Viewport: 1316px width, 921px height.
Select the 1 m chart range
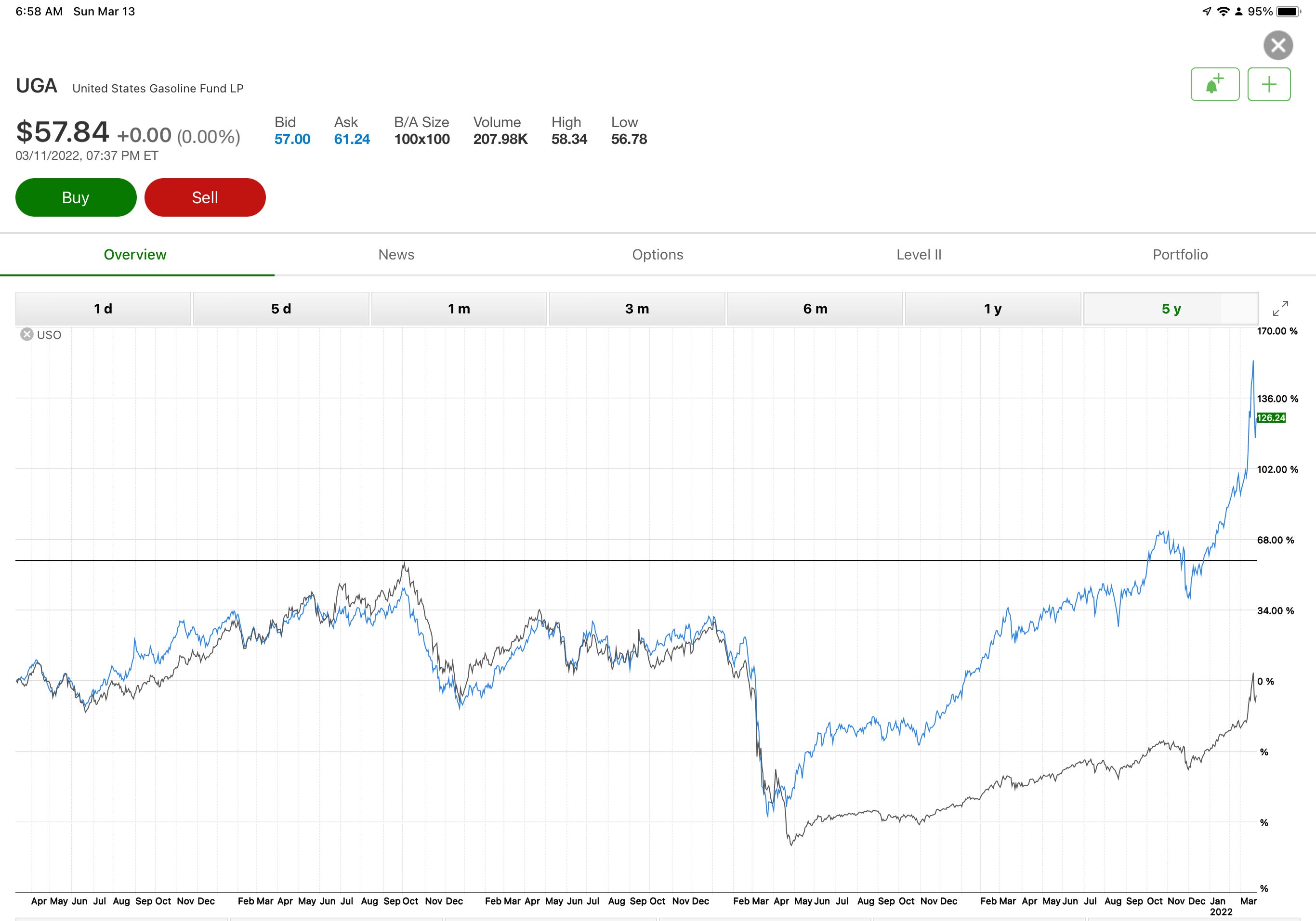pyautogui.click(x=459, y=309)
